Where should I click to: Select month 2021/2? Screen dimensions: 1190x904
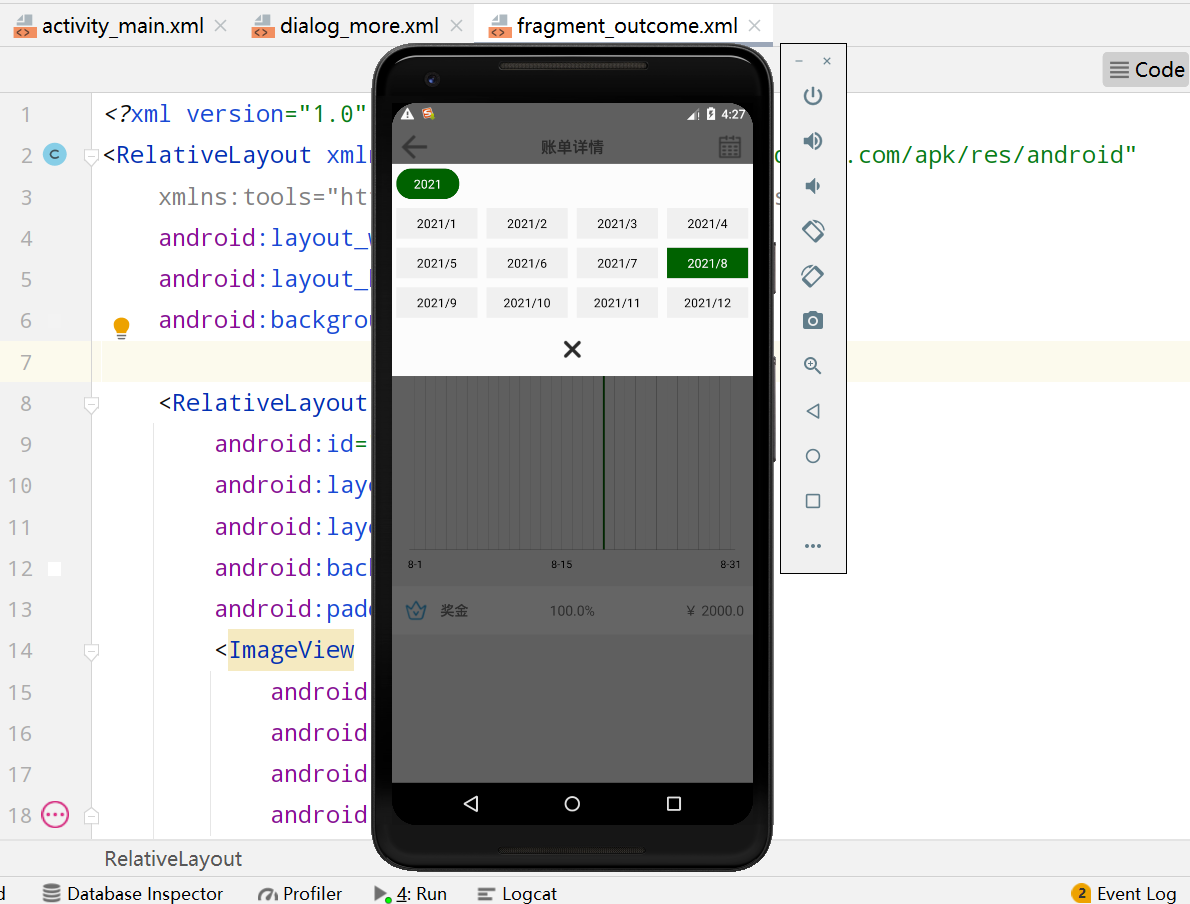527,223
